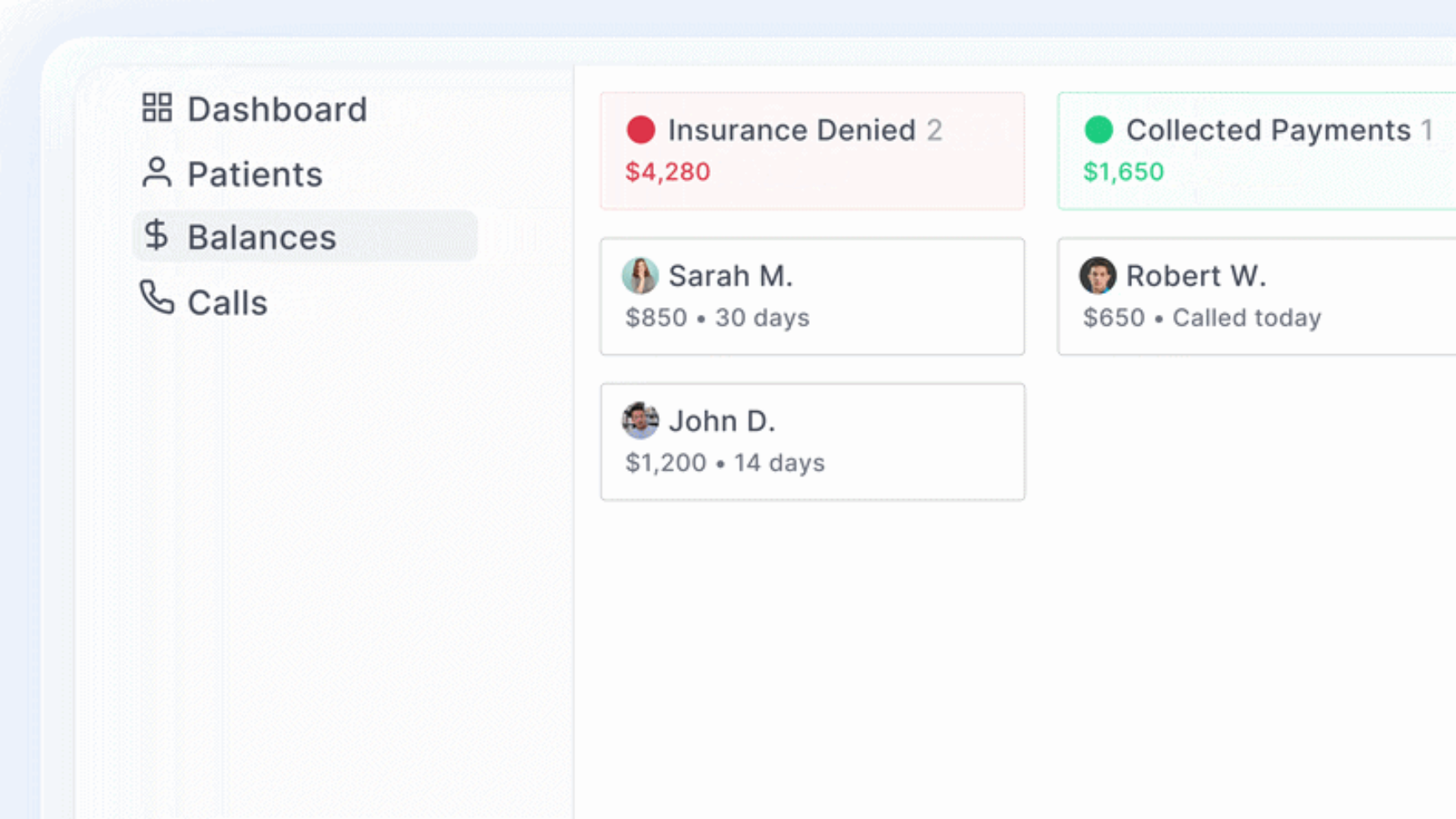This screenshot has height=819, width=1456.
Task: Click the $4,280 denied total
Action: pos(668,172)
